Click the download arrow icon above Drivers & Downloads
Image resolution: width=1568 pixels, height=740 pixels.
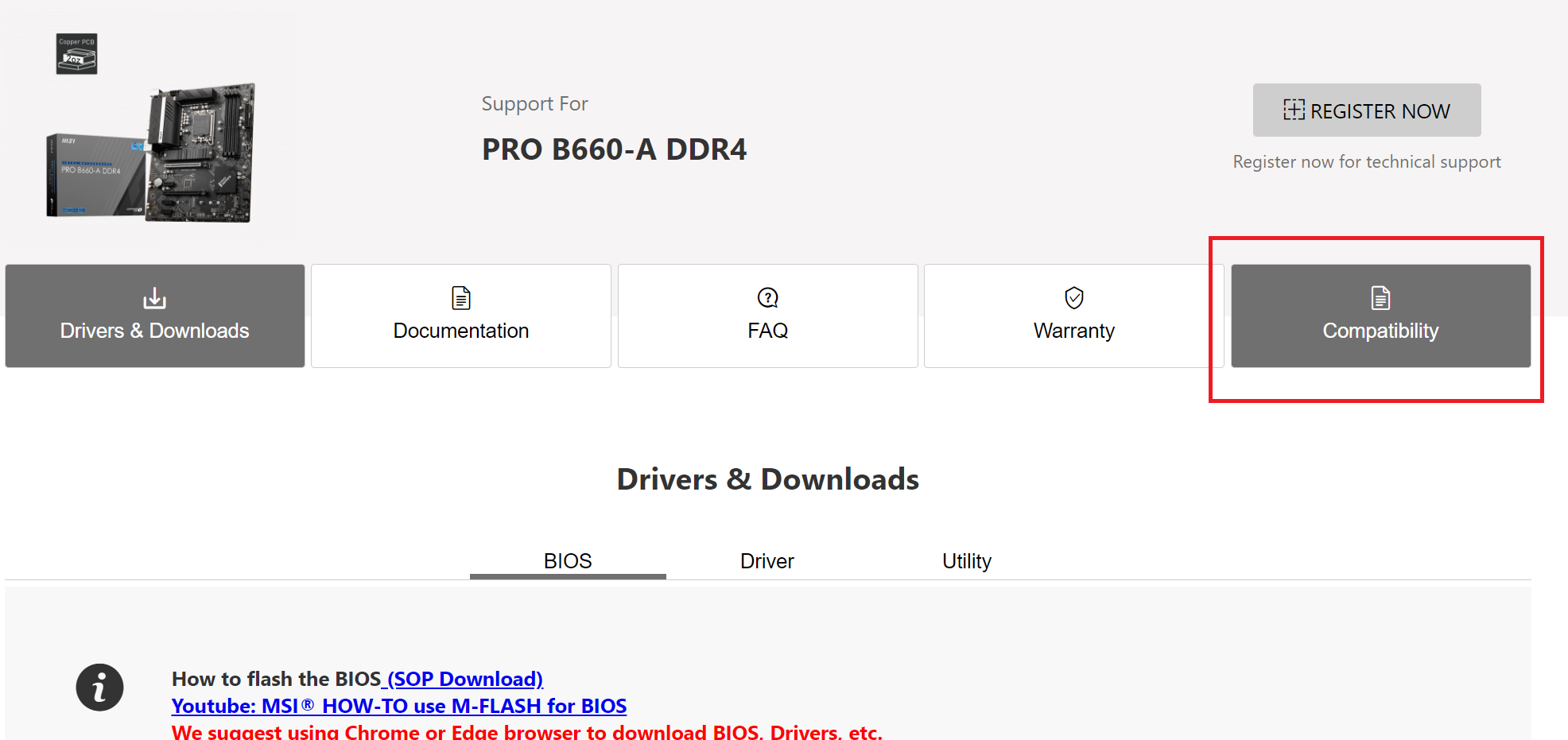click(154, 298)
